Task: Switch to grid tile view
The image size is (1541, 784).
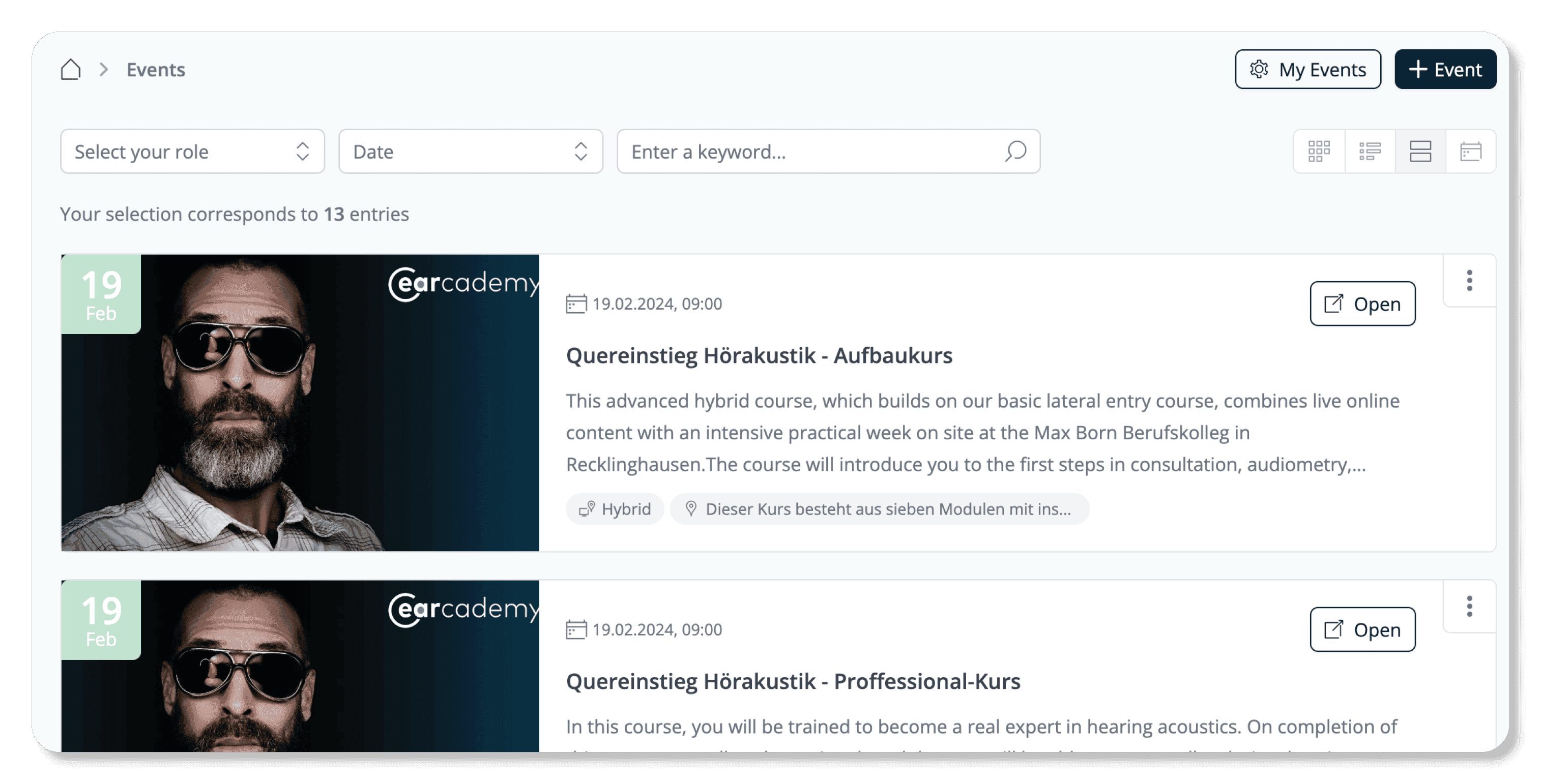Action: pos(1319,152)
